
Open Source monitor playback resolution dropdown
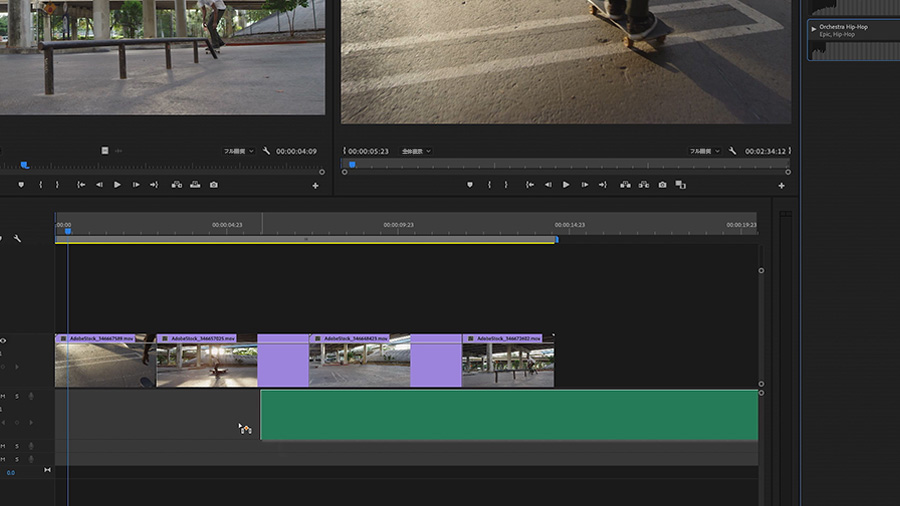pyautogui.click(x=237, y=151)
